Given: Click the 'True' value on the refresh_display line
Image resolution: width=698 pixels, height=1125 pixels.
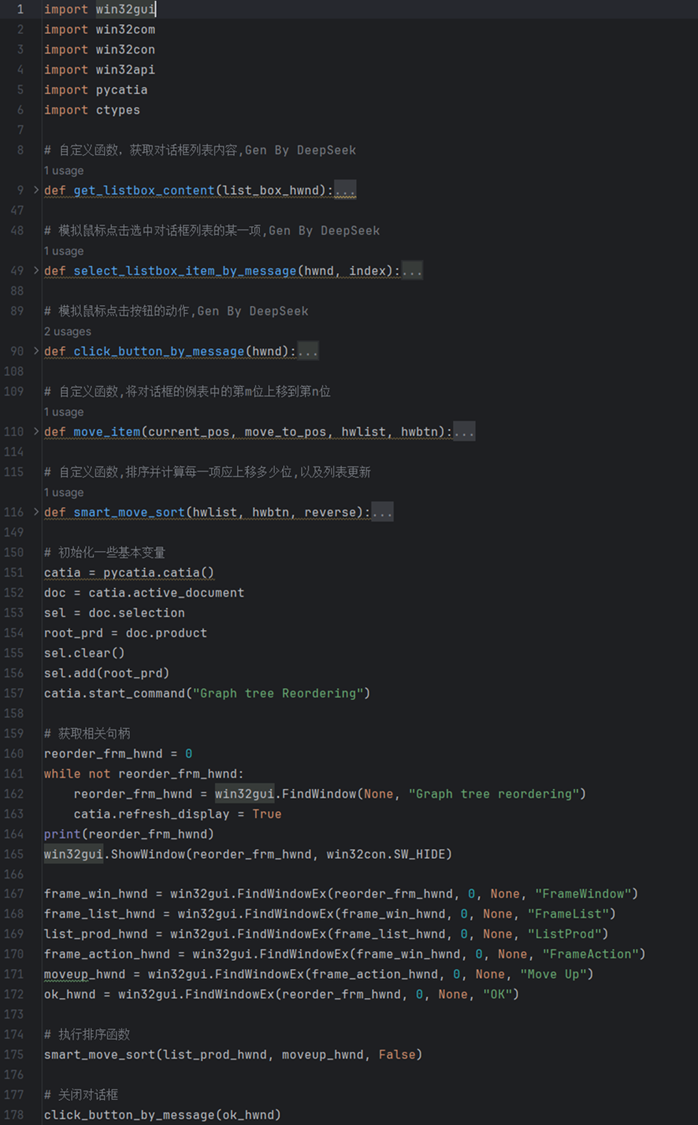Looking at the screenshot, I should (x=267, y=814).
